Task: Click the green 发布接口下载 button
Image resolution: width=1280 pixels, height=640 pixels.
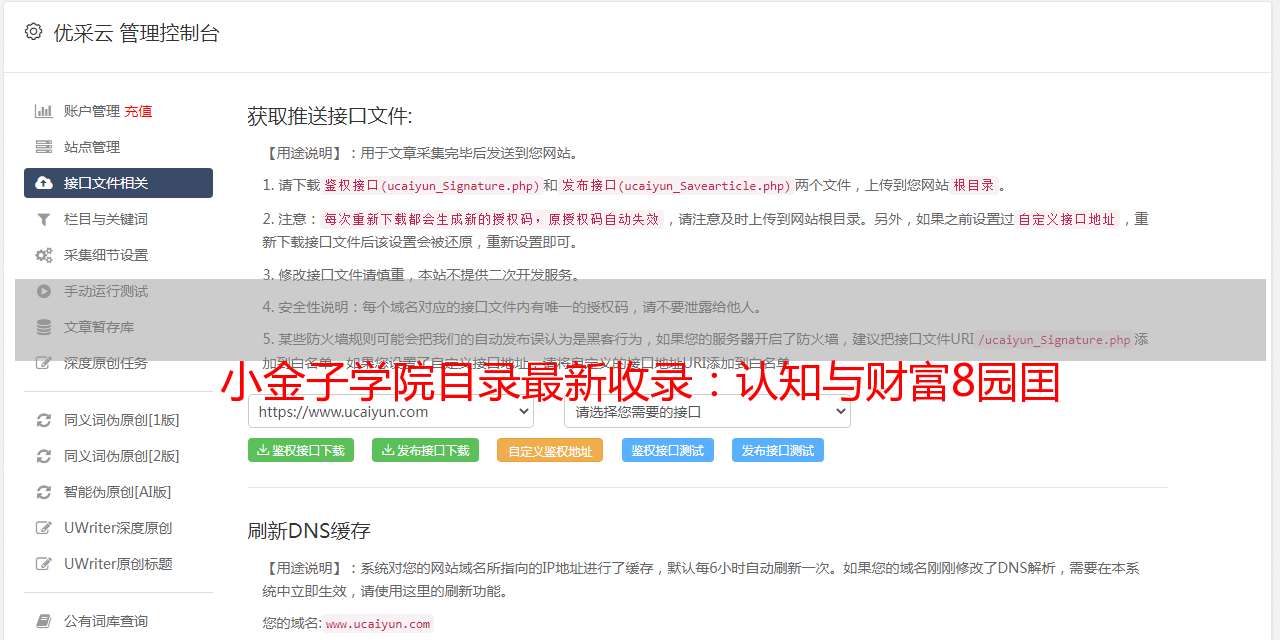Action: click(x=425, y=450)
